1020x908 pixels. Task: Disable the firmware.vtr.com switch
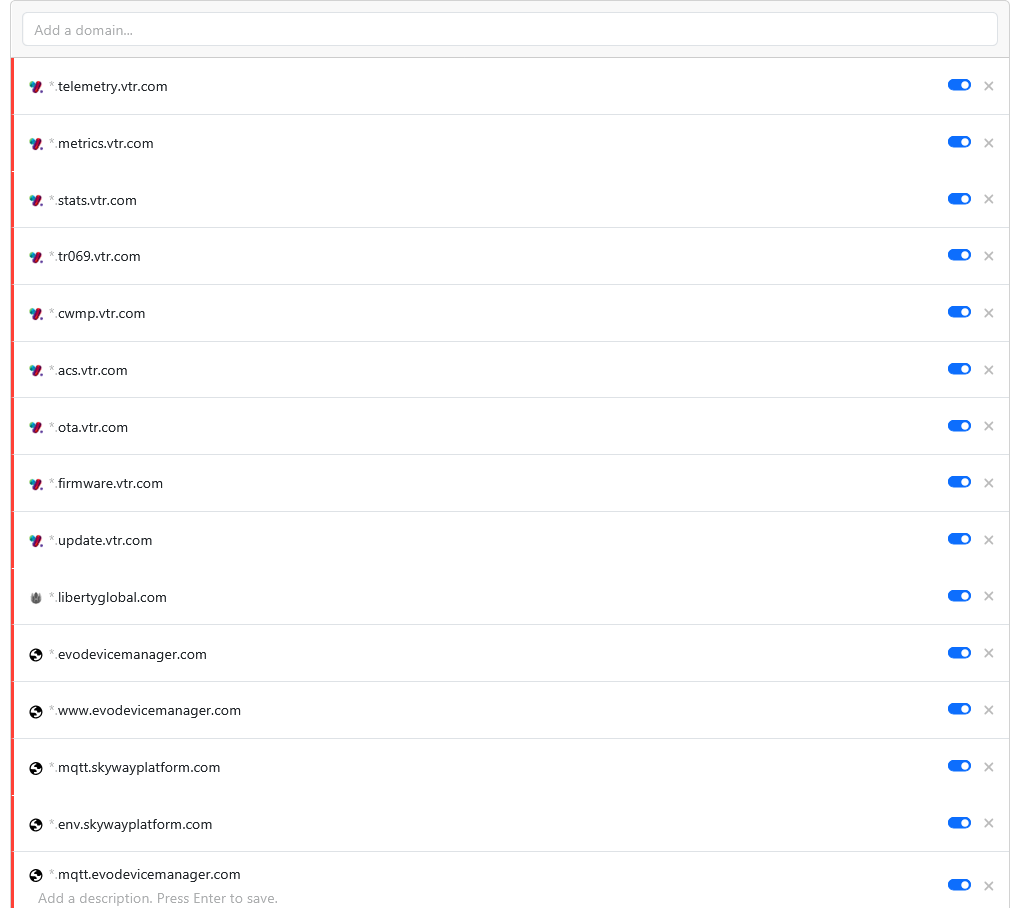tap(959, 482)
